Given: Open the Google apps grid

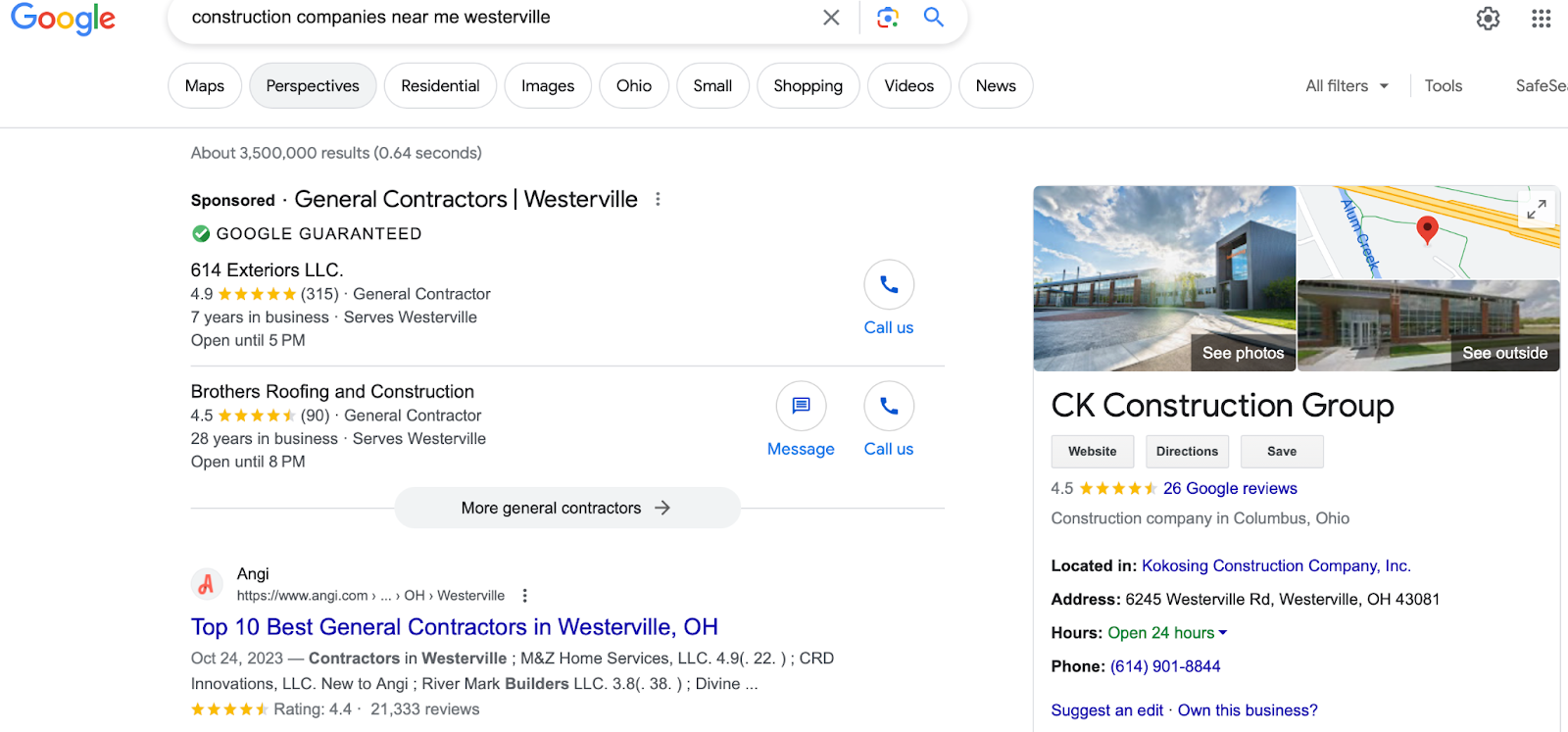Looking at the screenshot, I should [1541, 19].
